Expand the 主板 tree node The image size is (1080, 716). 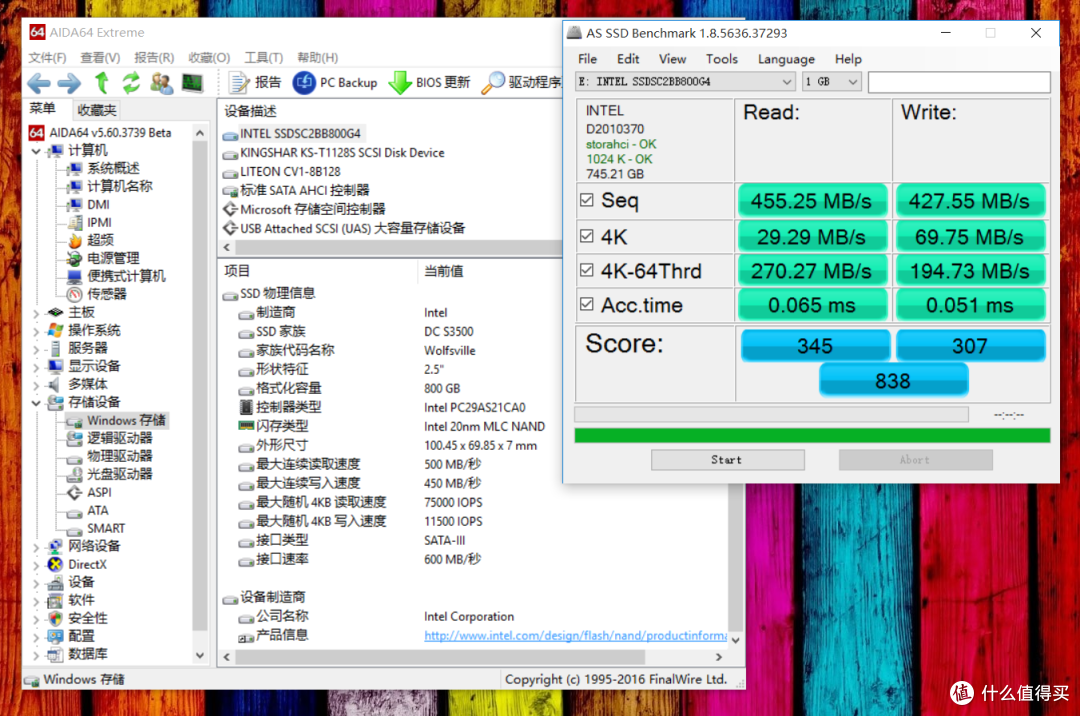coord(36,313)
